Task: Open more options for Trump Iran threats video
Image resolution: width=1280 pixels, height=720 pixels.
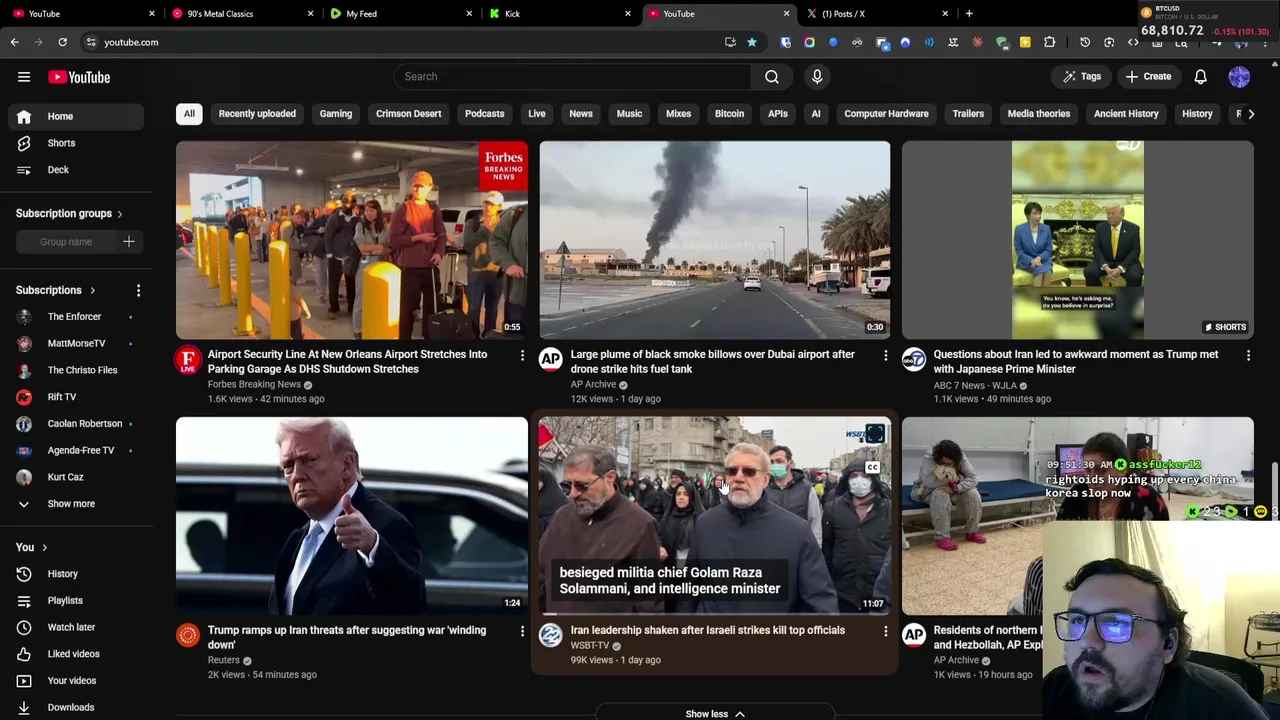Action: click(522, 631)
